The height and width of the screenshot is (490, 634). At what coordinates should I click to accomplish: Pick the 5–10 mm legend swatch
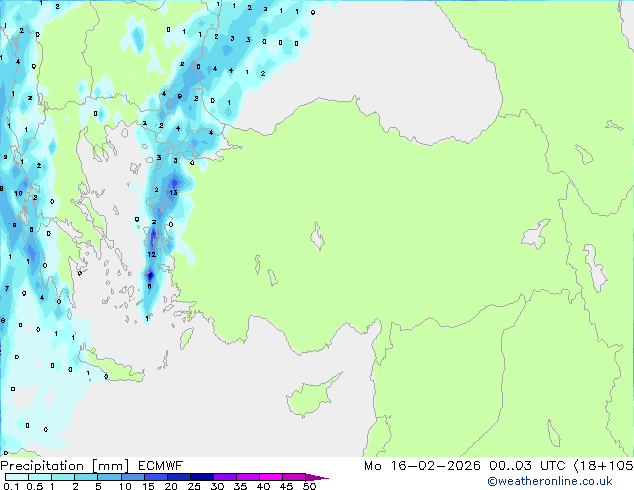[x=109, y=477]
